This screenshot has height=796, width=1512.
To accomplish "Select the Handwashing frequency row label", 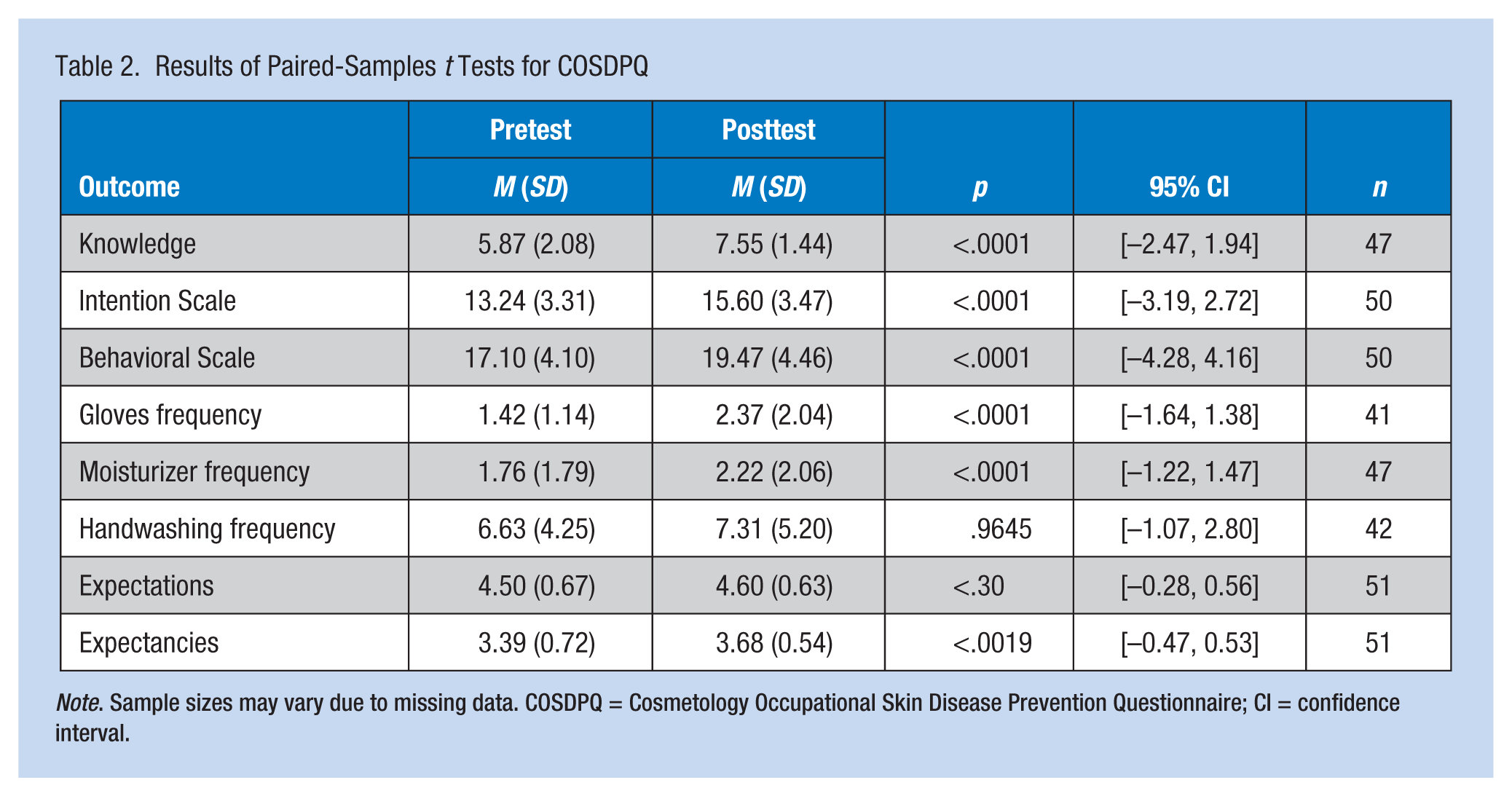I will 207,529.
